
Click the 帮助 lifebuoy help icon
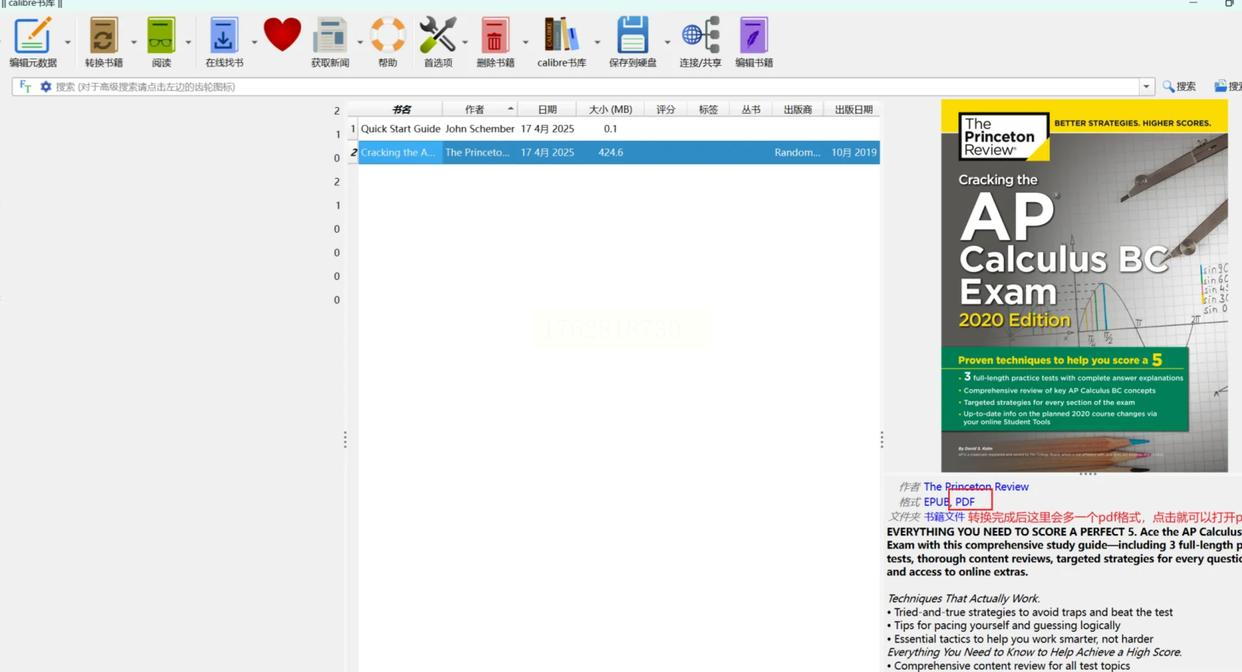click(x=387, y=37)
